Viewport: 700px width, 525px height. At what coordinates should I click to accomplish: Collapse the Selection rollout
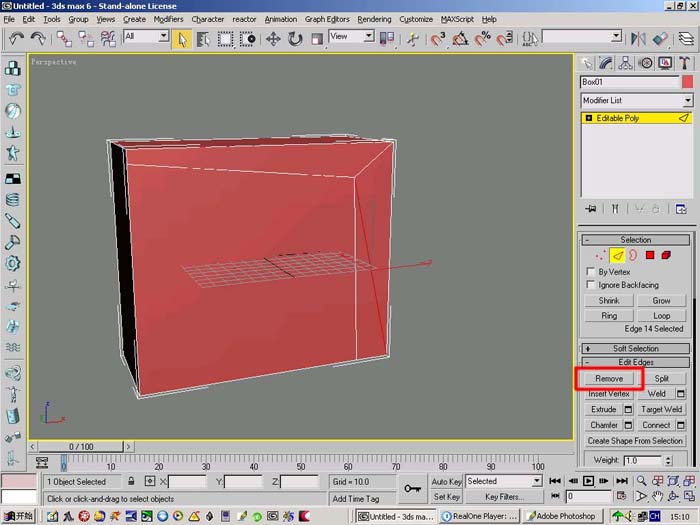636,240
